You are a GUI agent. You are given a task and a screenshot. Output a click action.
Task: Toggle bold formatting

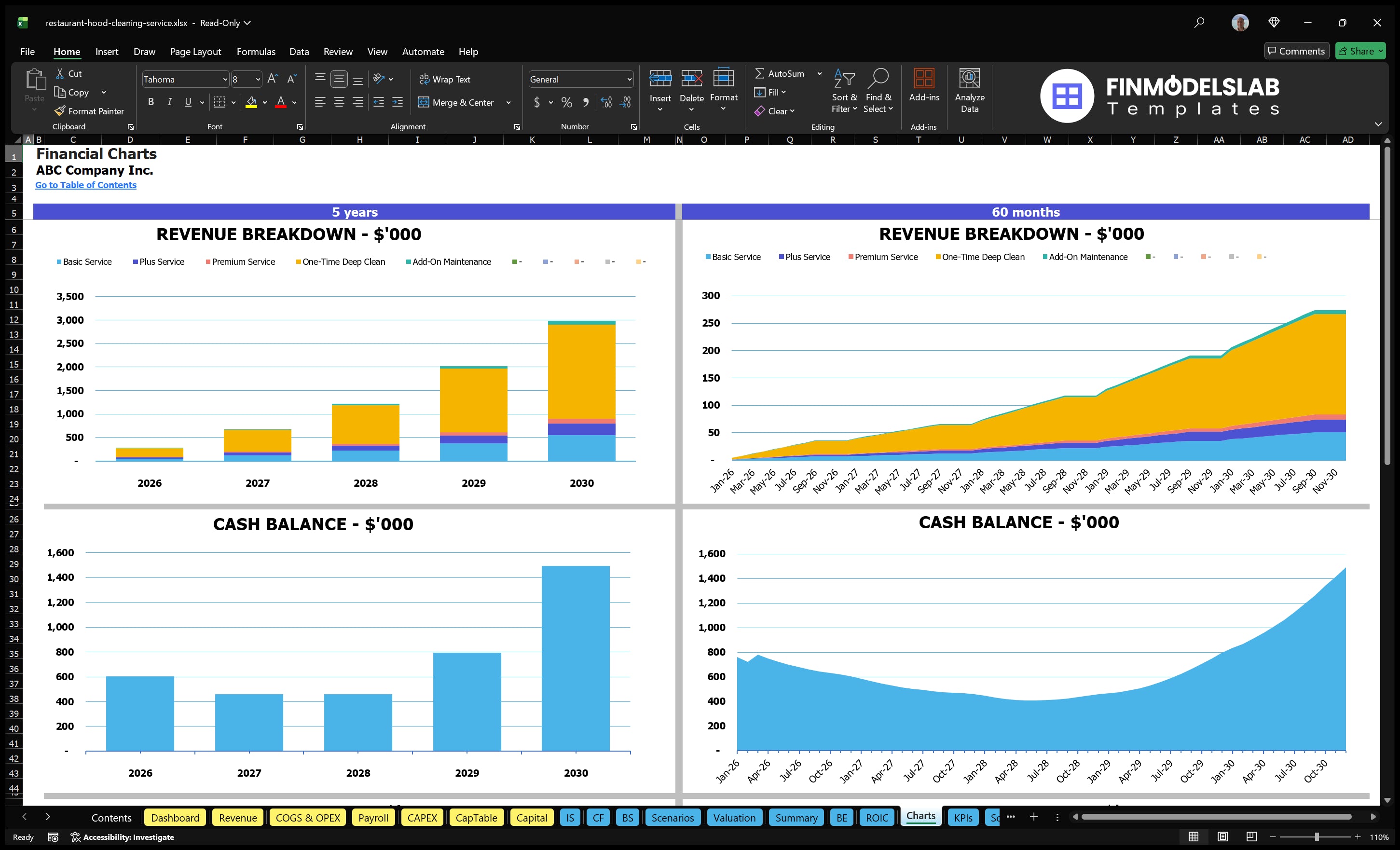[151, 102]
